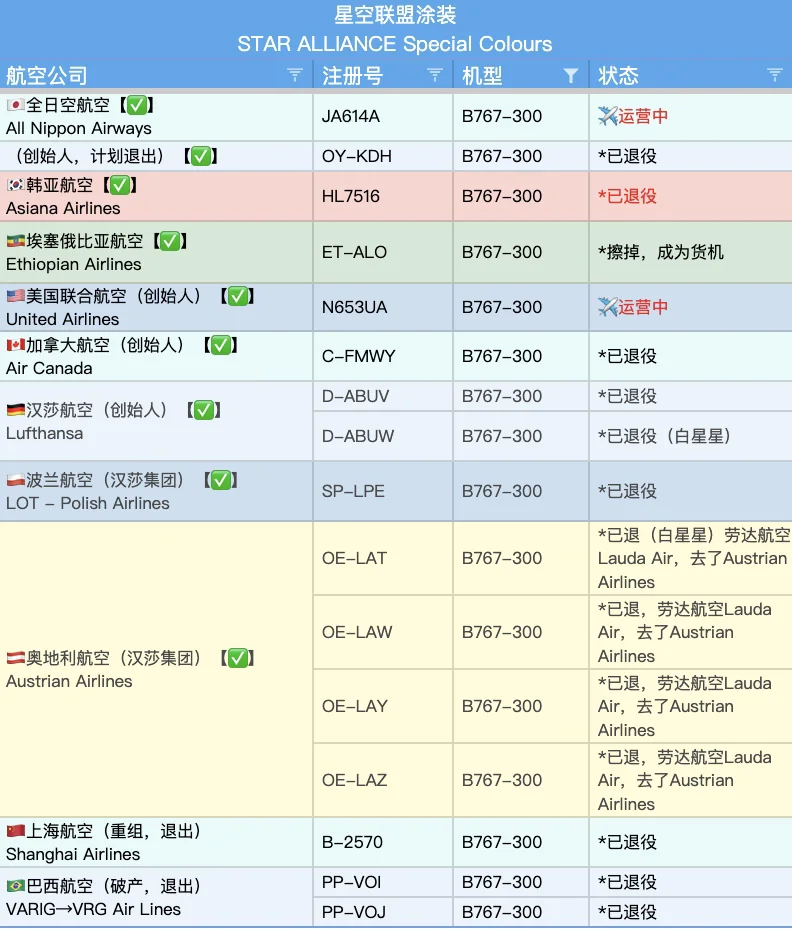Select registration cell PP-VOI

(x=383, y=882)
